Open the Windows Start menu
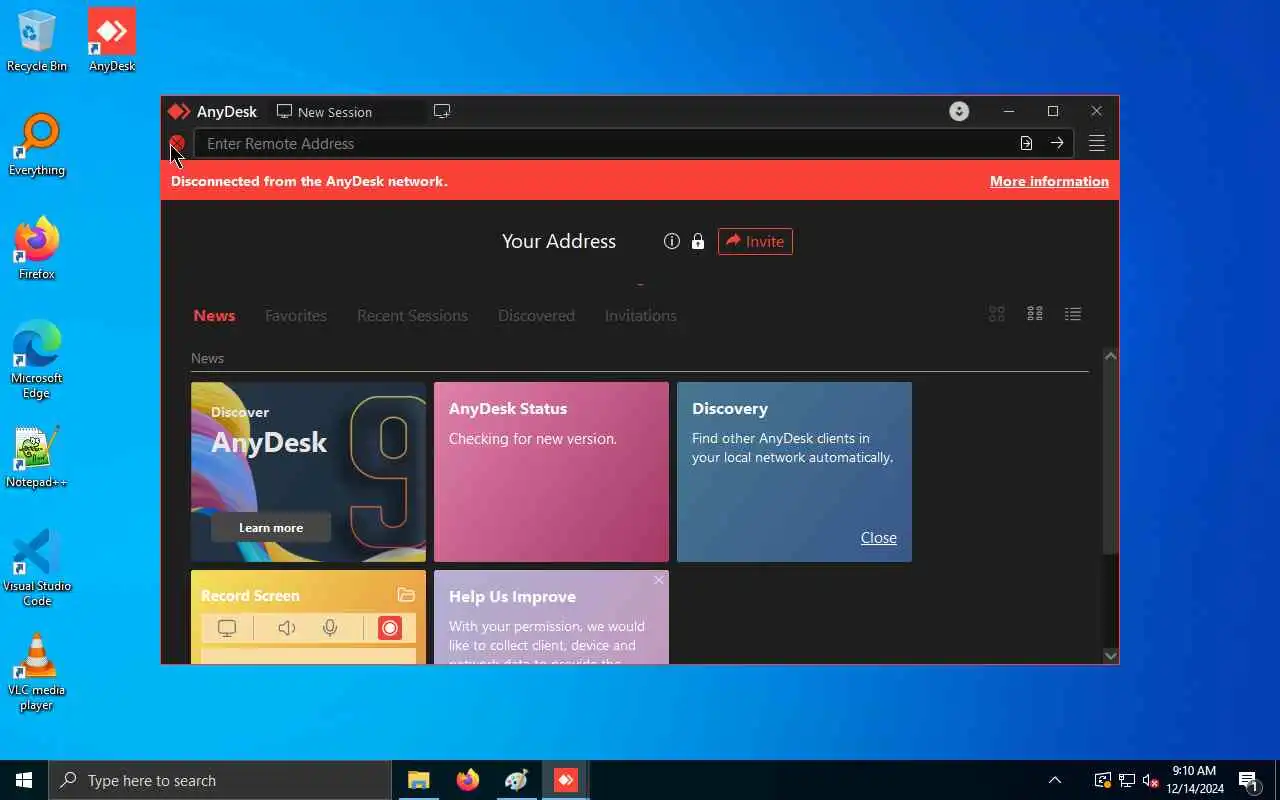 point(24,780)
